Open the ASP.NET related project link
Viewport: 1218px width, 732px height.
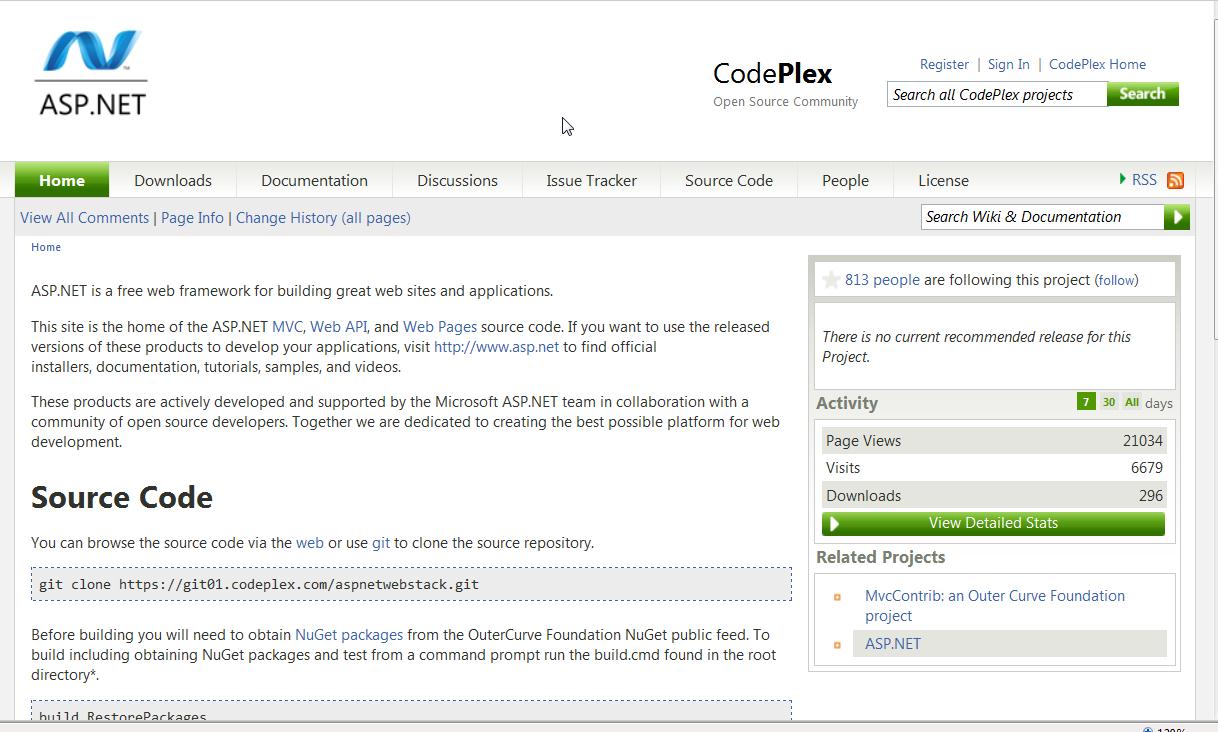(893, 644)
